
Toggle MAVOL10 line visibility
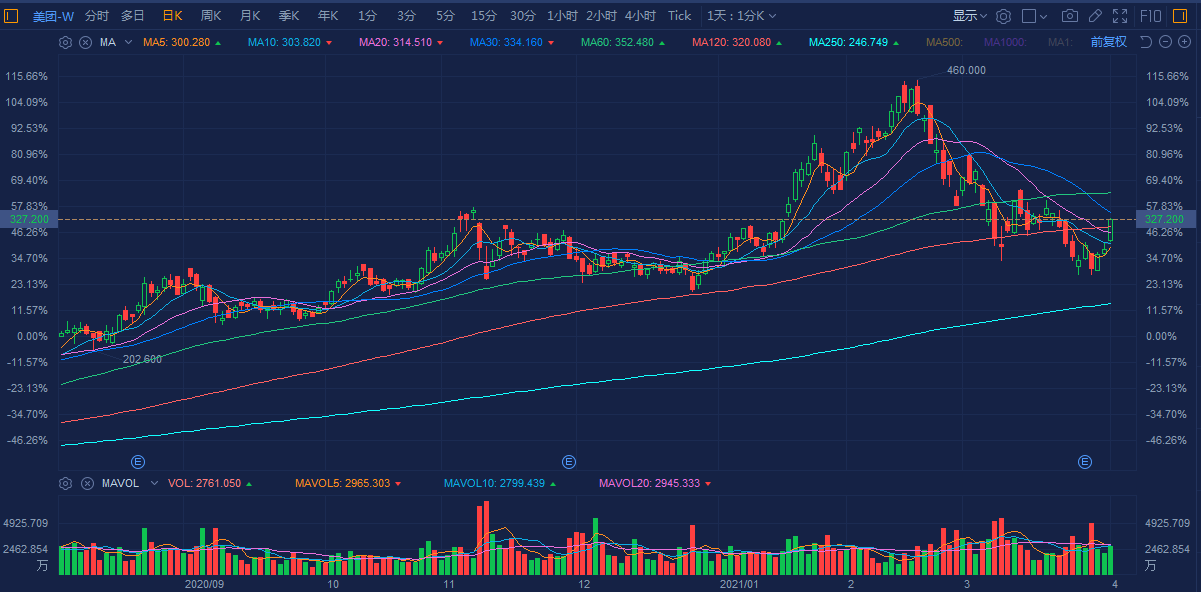pyautogui.click(x=494, y=483)
